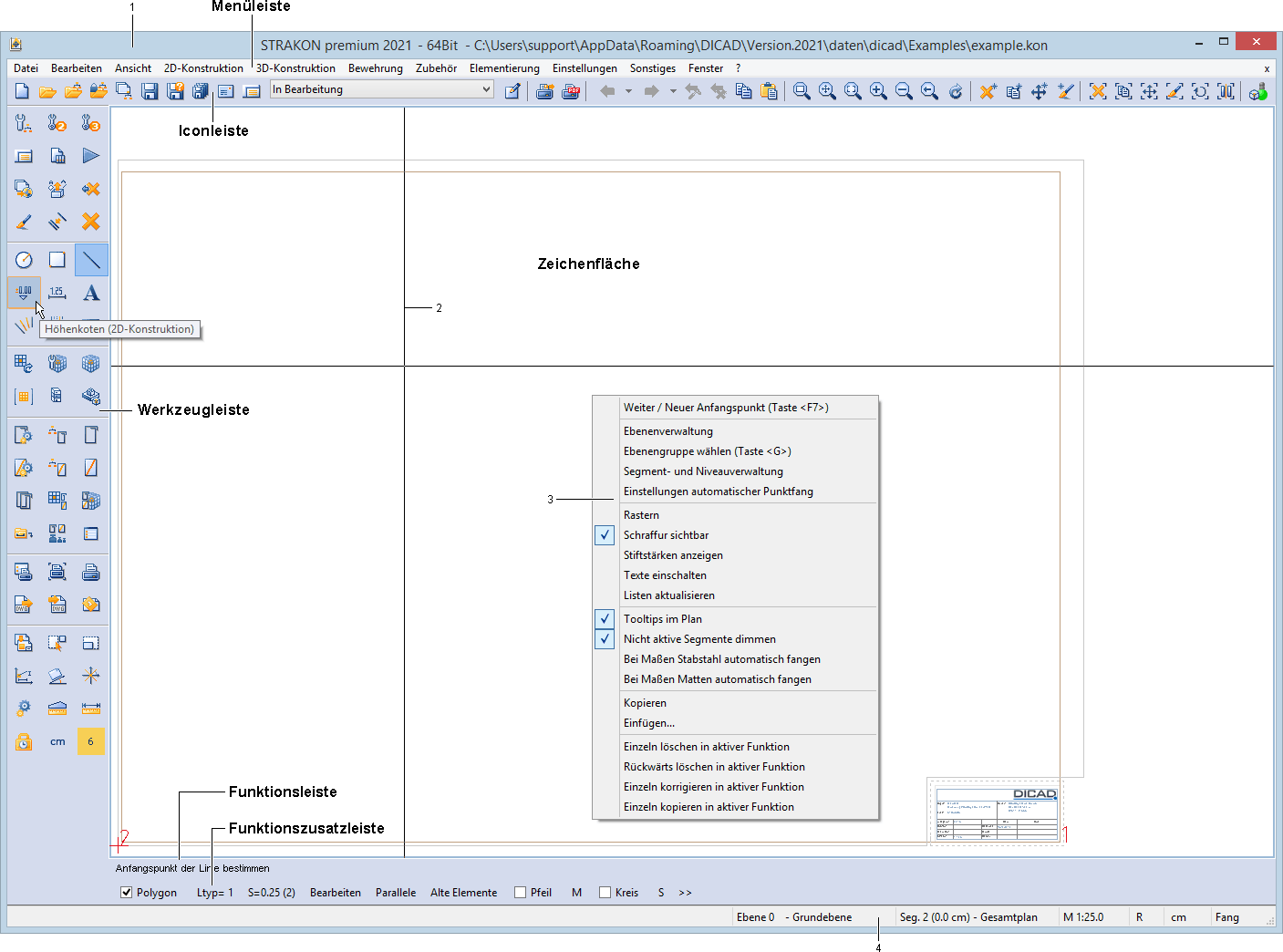Image resolution: width=1283 pixels, height=952 pixels.
Task: Click the Save all stacked diskettes icon
Action: (201, 90)
